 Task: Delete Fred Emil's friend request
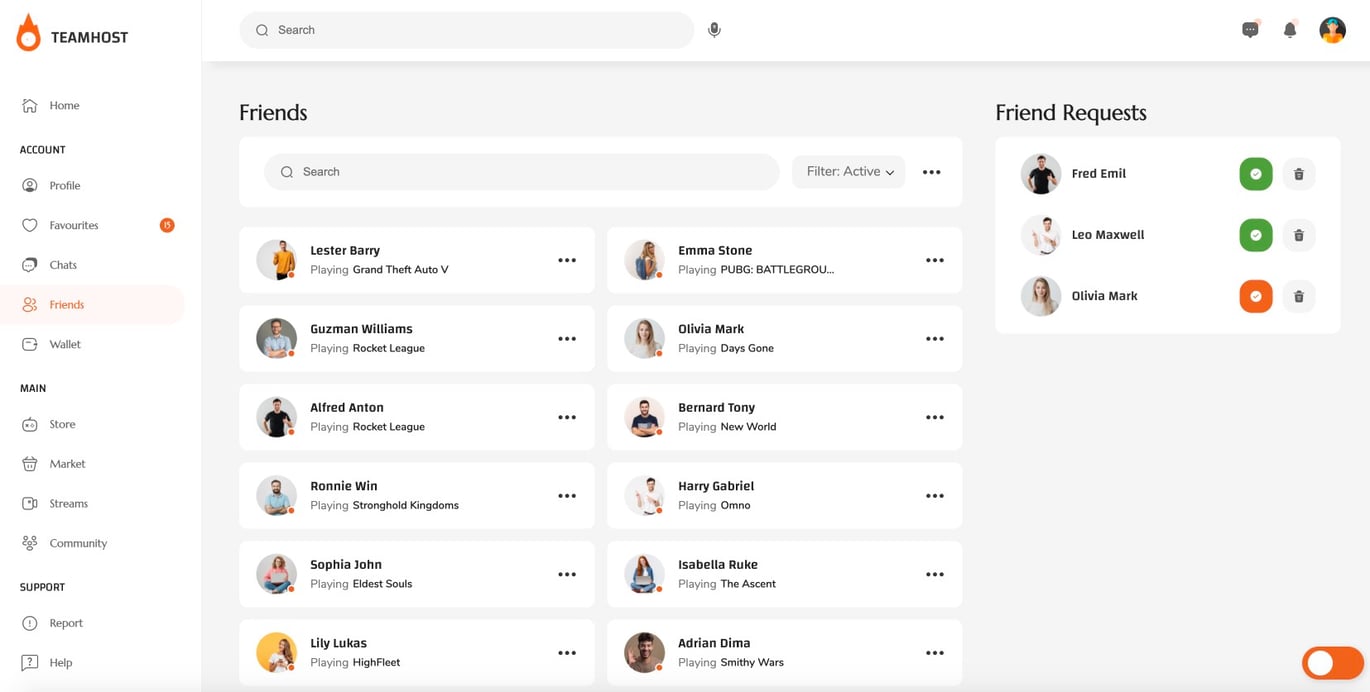coord(1298,174)
